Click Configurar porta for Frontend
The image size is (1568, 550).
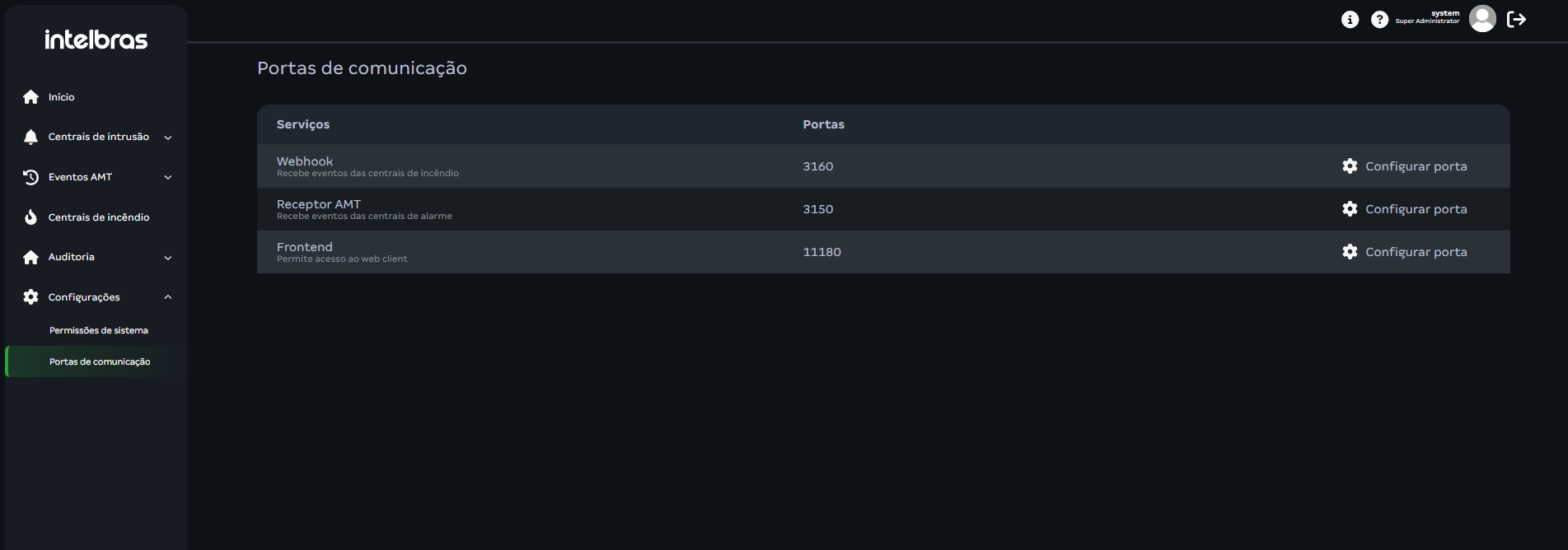pyautogui.click(x=1416, y=252)
